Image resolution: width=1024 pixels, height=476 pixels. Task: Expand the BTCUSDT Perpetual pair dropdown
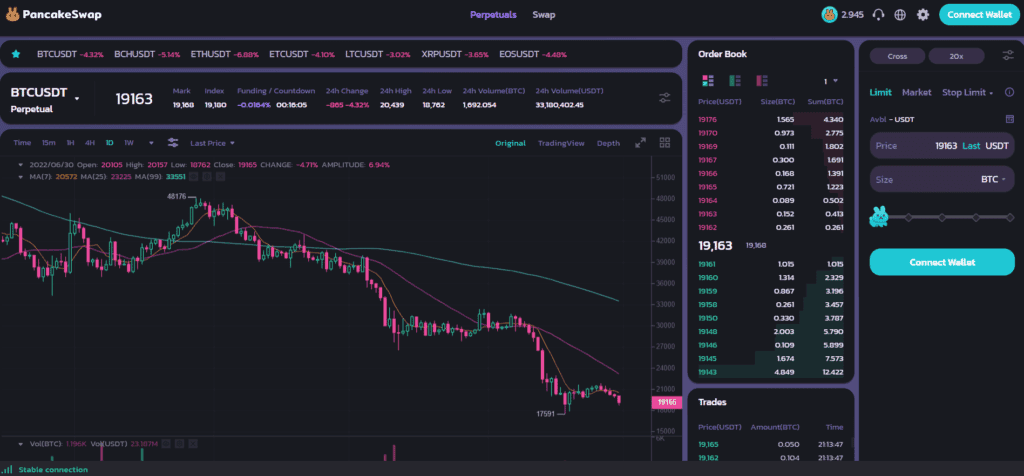tap(77, 99)
